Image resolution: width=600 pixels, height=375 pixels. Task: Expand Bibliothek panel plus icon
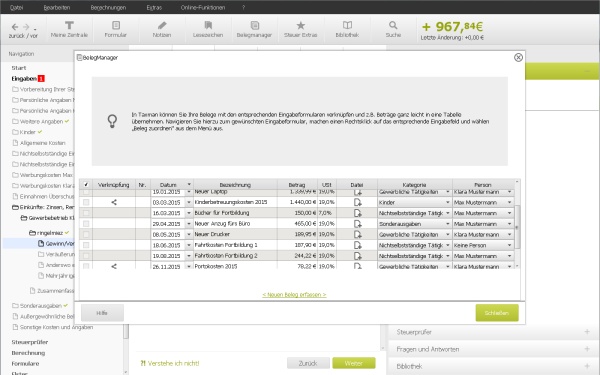point(587,366)
